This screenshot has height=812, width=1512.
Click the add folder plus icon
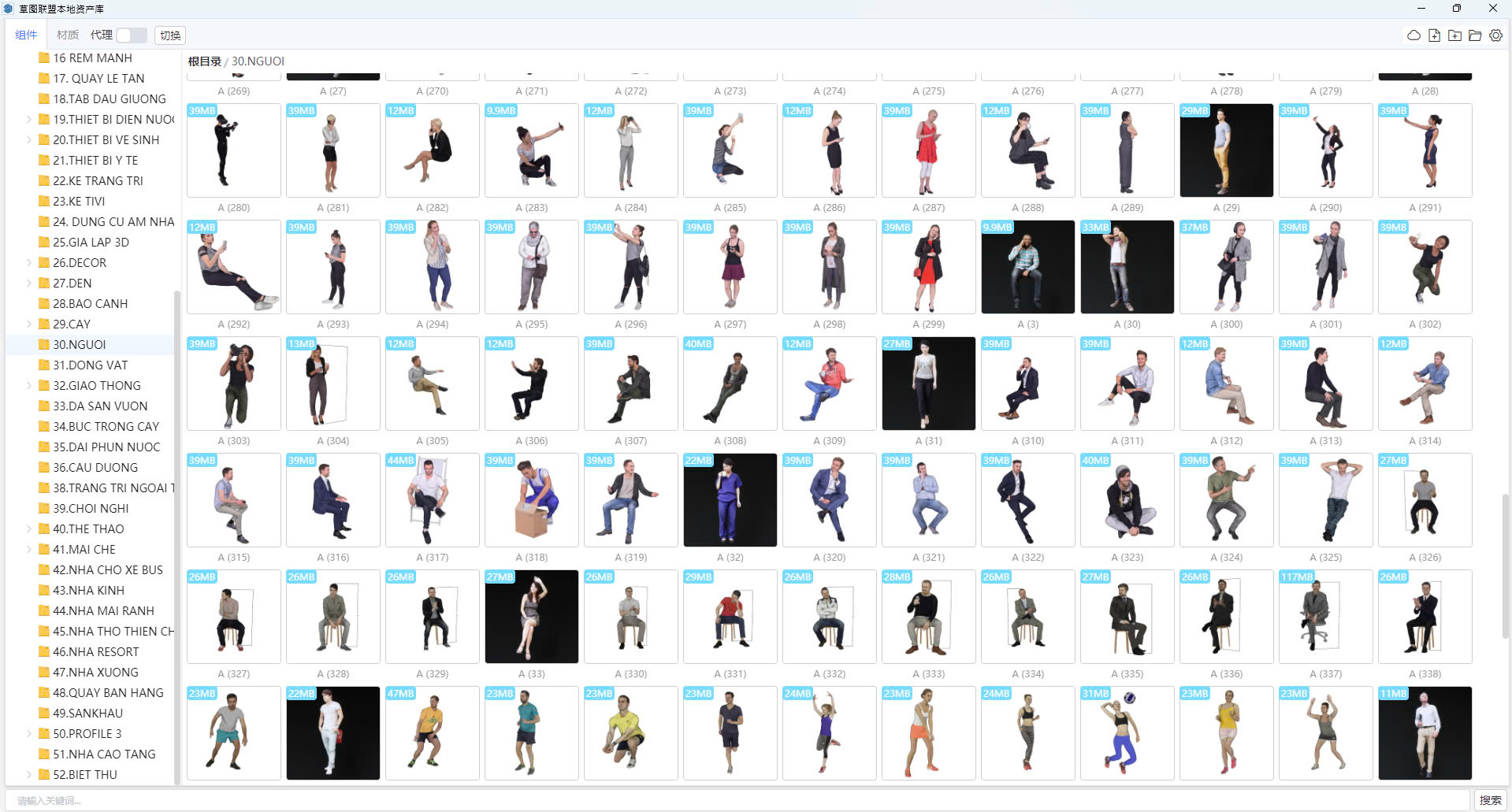click(1454, 35)
